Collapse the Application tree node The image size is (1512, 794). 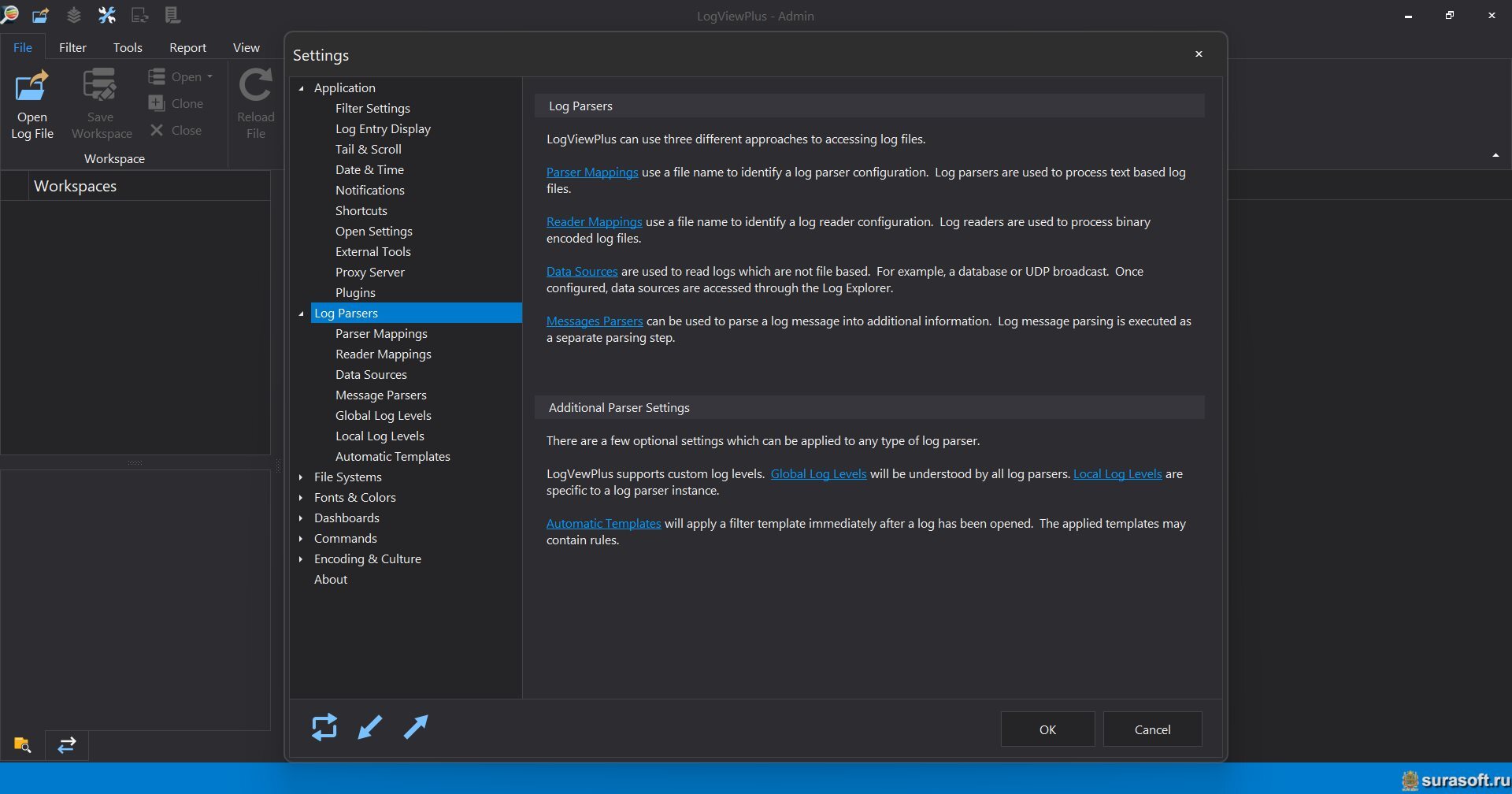tap(301, 88)
